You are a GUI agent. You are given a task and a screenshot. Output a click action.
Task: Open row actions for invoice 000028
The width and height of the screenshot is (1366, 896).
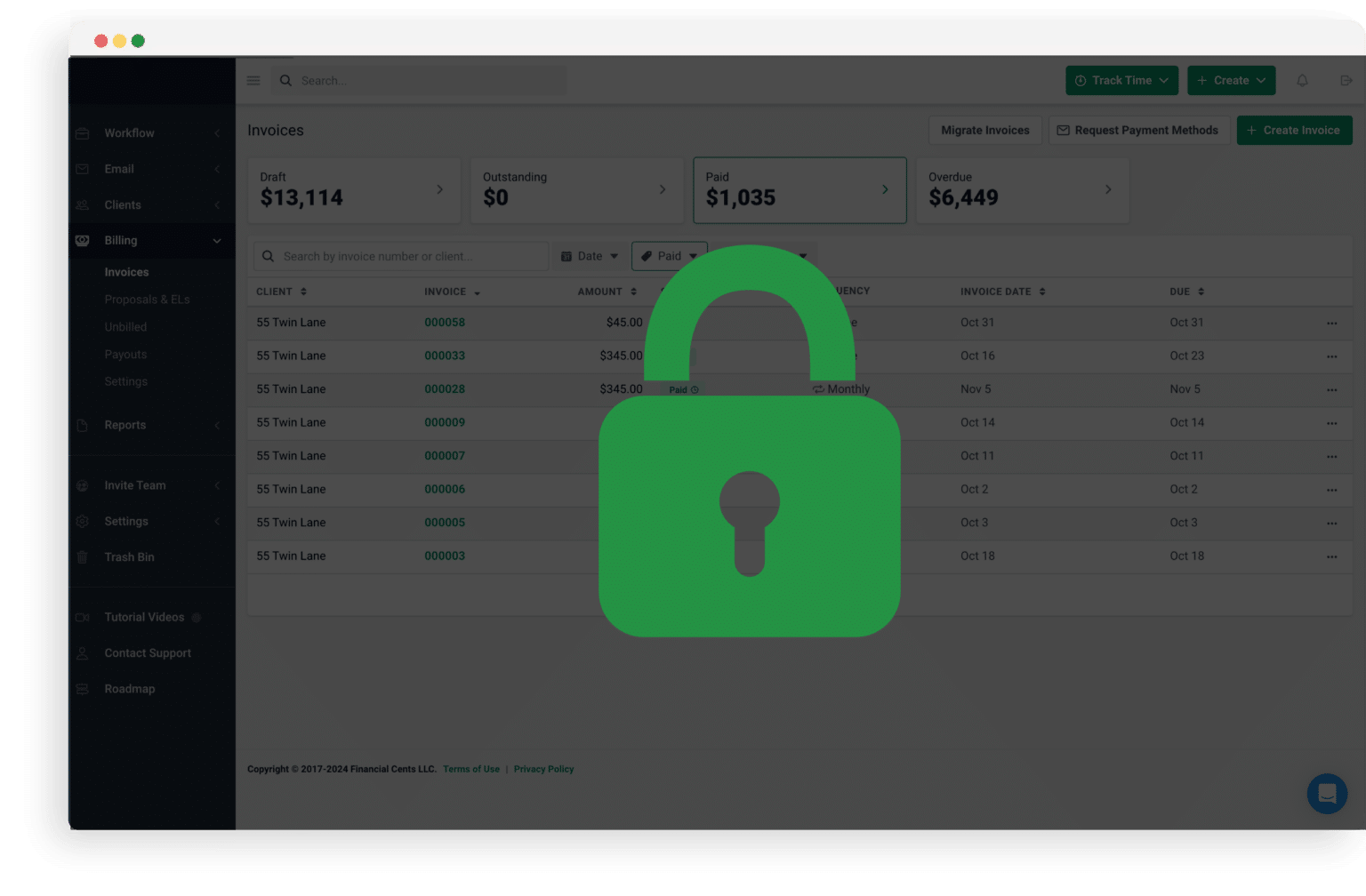pyautogui.click(x=1331, y=390)
